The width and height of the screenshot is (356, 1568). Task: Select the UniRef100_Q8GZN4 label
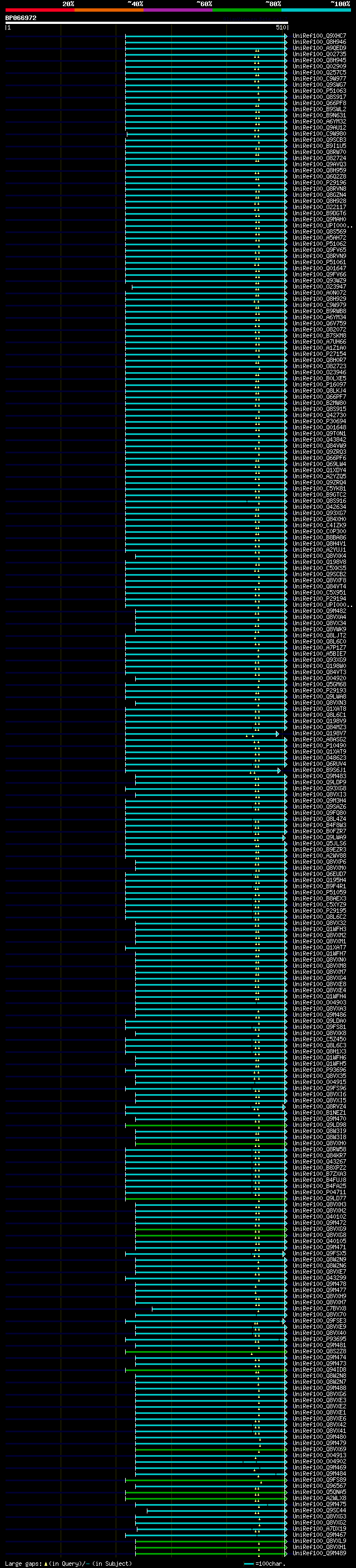pyautogui.click(x=319, y=195)
